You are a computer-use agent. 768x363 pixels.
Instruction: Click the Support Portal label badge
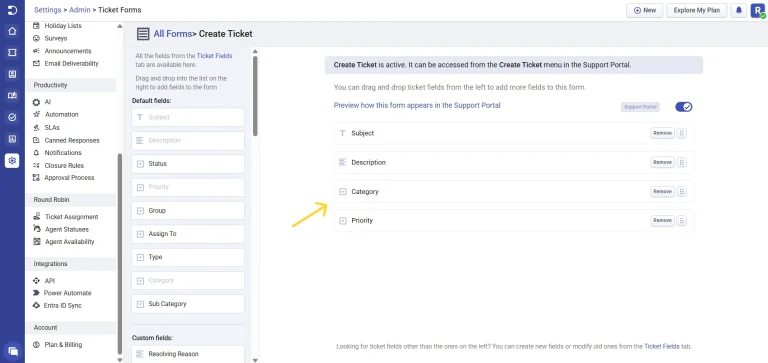640,107
